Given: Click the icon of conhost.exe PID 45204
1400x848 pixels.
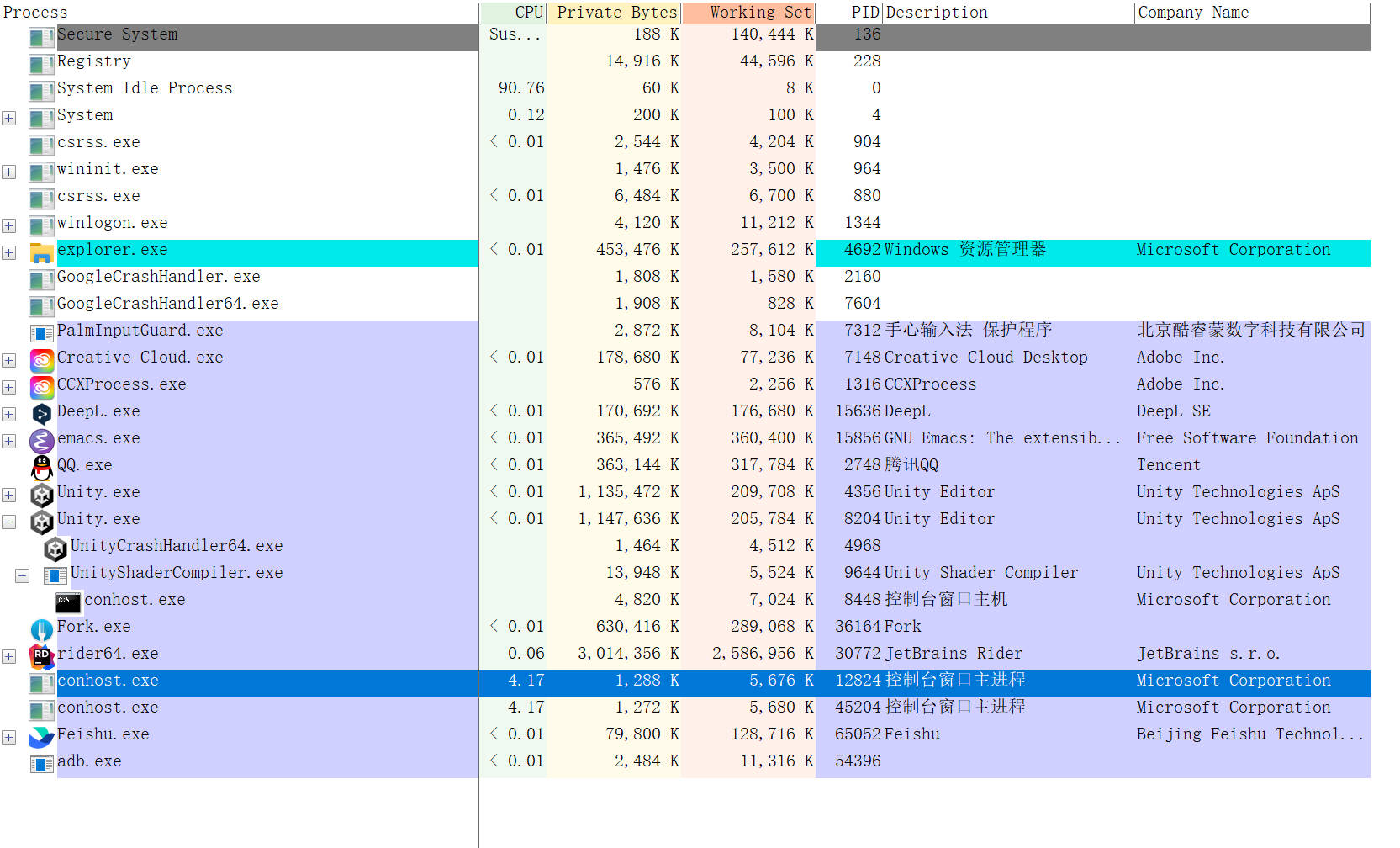Looking at the screenshot, I should [x=41, y=709].
